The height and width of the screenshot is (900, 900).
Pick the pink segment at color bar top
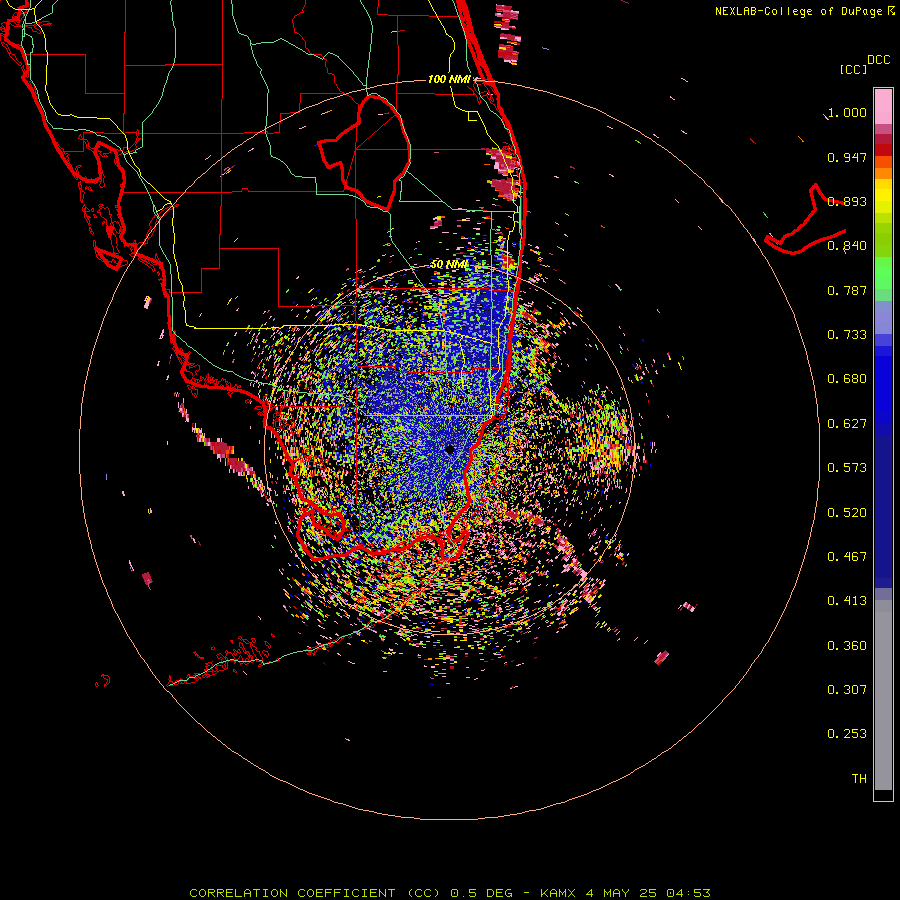pyautogui.click(x=883, y=106)
